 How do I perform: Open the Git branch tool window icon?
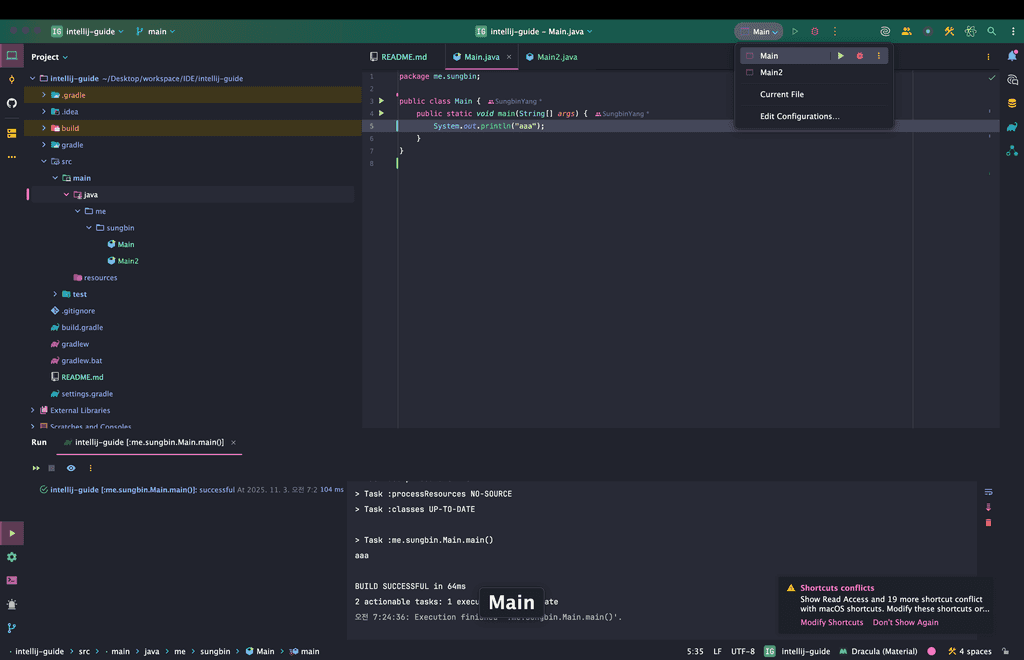(x=12, y=628)
